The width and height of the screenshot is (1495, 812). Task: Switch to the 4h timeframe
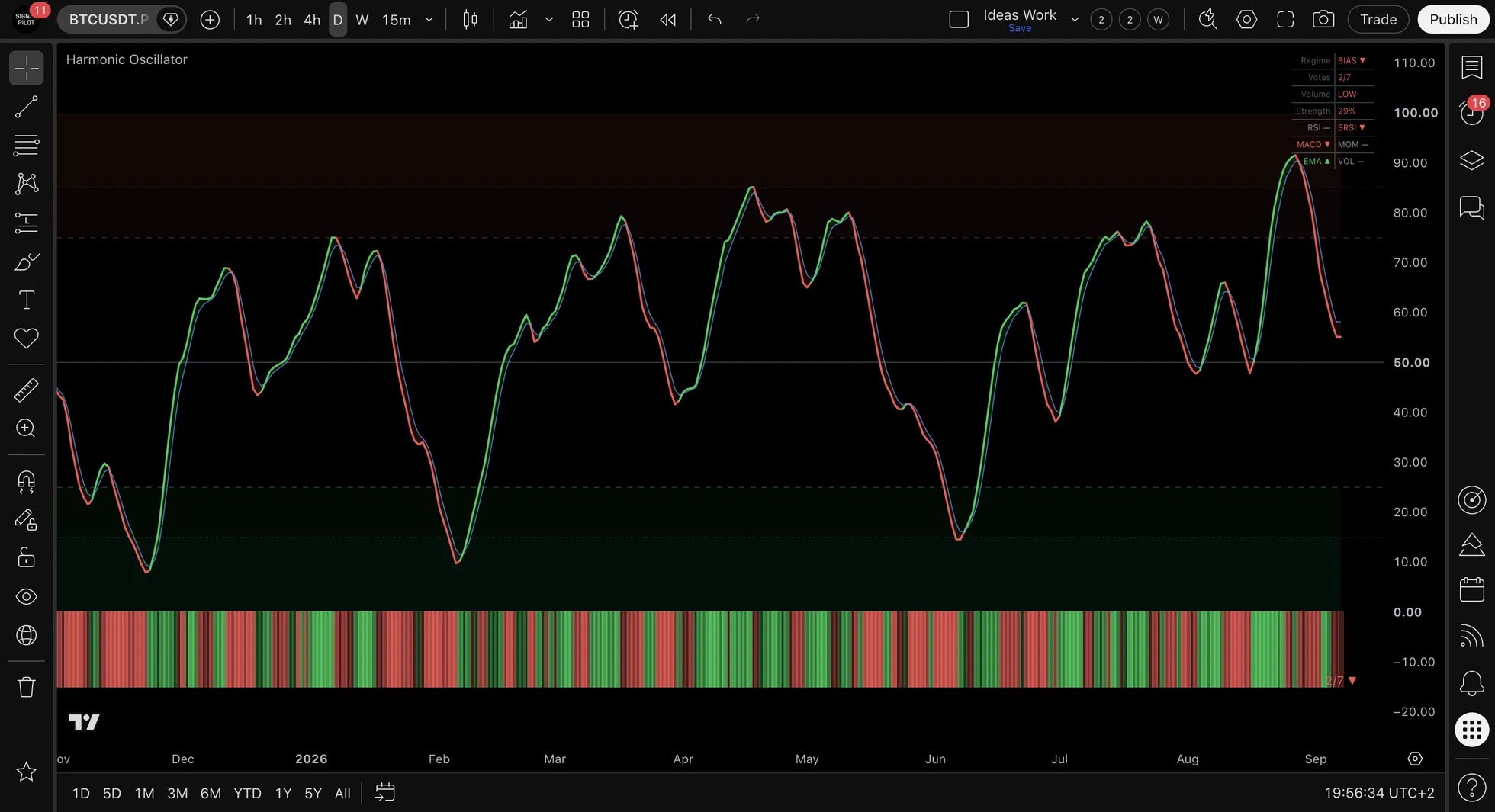[312, 20]
